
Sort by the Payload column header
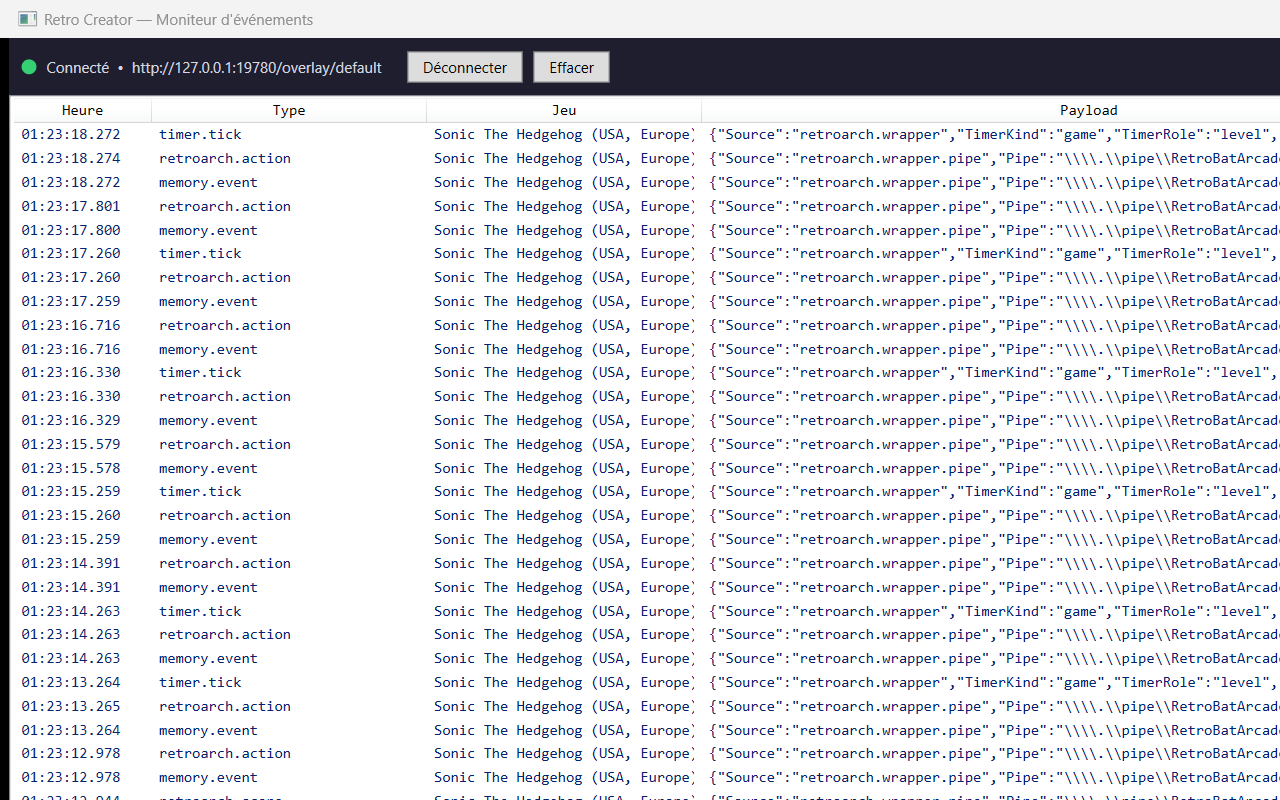1089,110
